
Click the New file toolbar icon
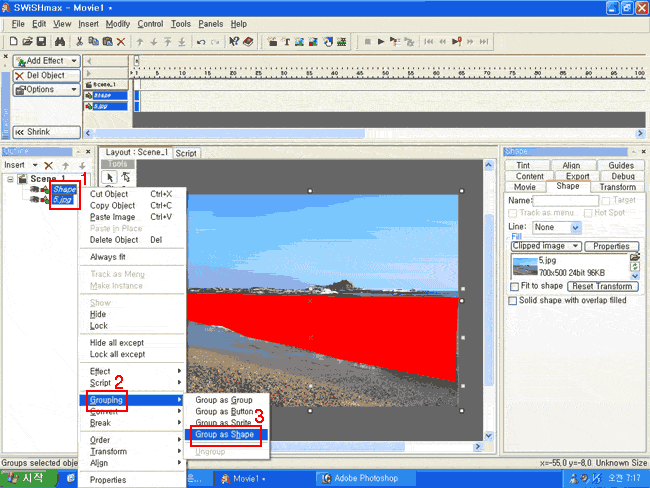pos(13,41)
